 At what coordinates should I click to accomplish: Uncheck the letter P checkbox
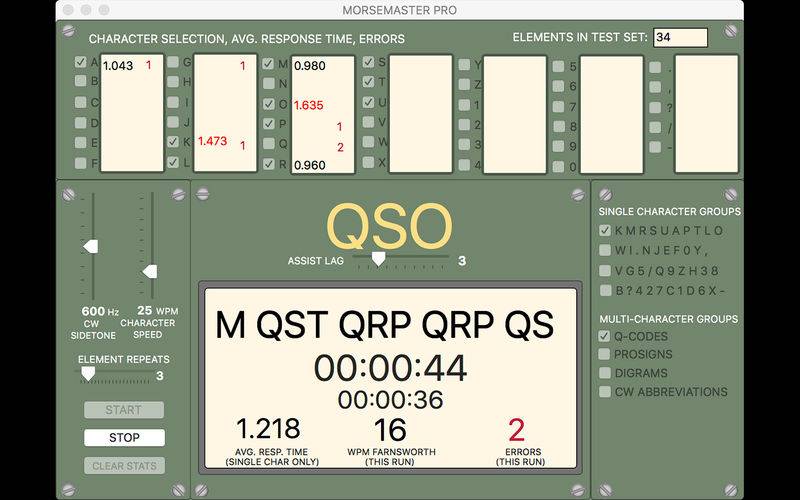tap(268, 124)
